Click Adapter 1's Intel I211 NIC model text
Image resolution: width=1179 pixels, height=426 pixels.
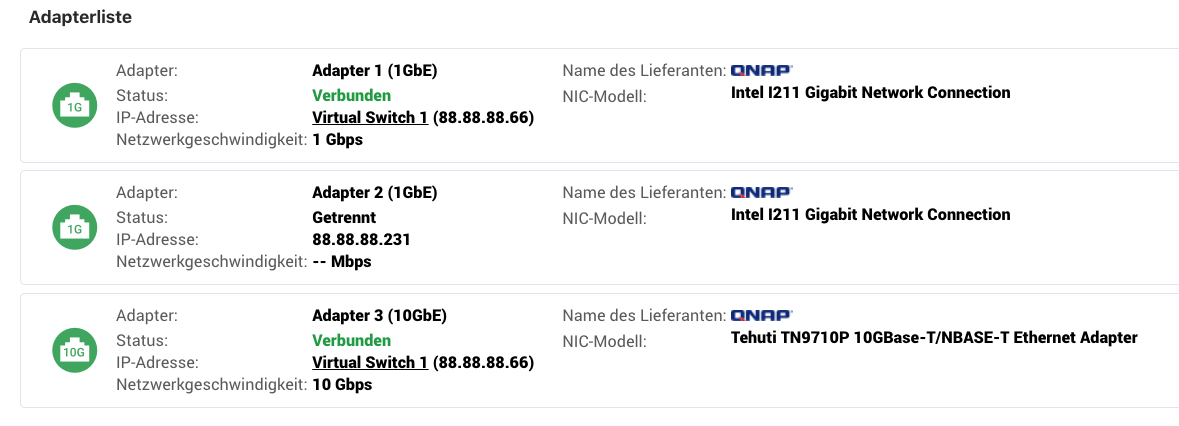[x=871, y=92]
